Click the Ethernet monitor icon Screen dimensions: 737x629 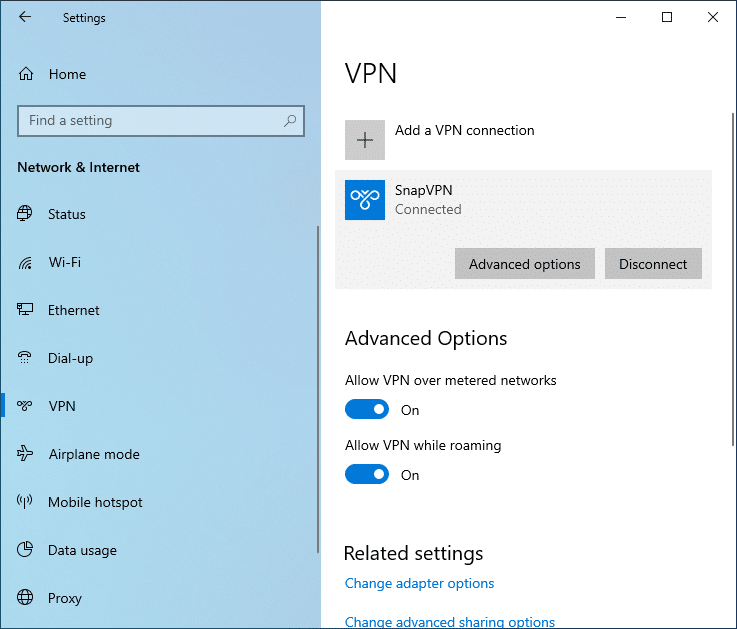pos(25,309)
